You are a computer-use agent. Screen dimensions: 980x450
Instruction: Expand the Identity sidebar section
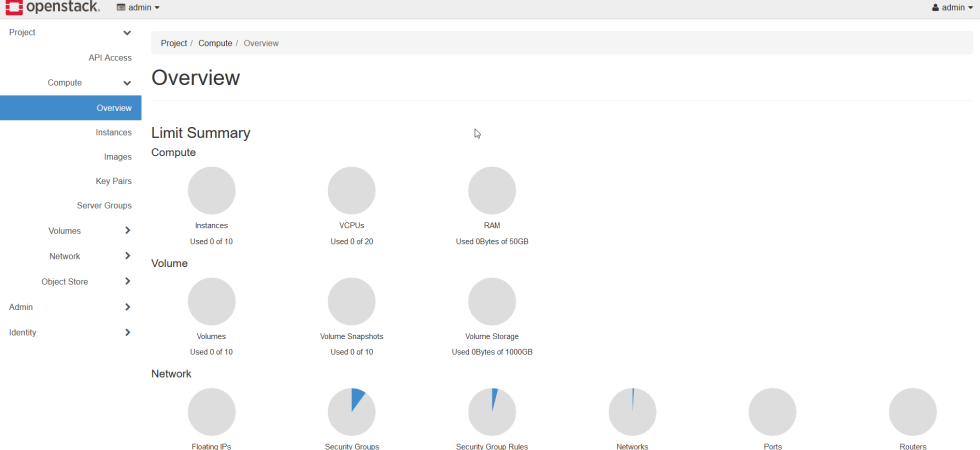[127, 332]
